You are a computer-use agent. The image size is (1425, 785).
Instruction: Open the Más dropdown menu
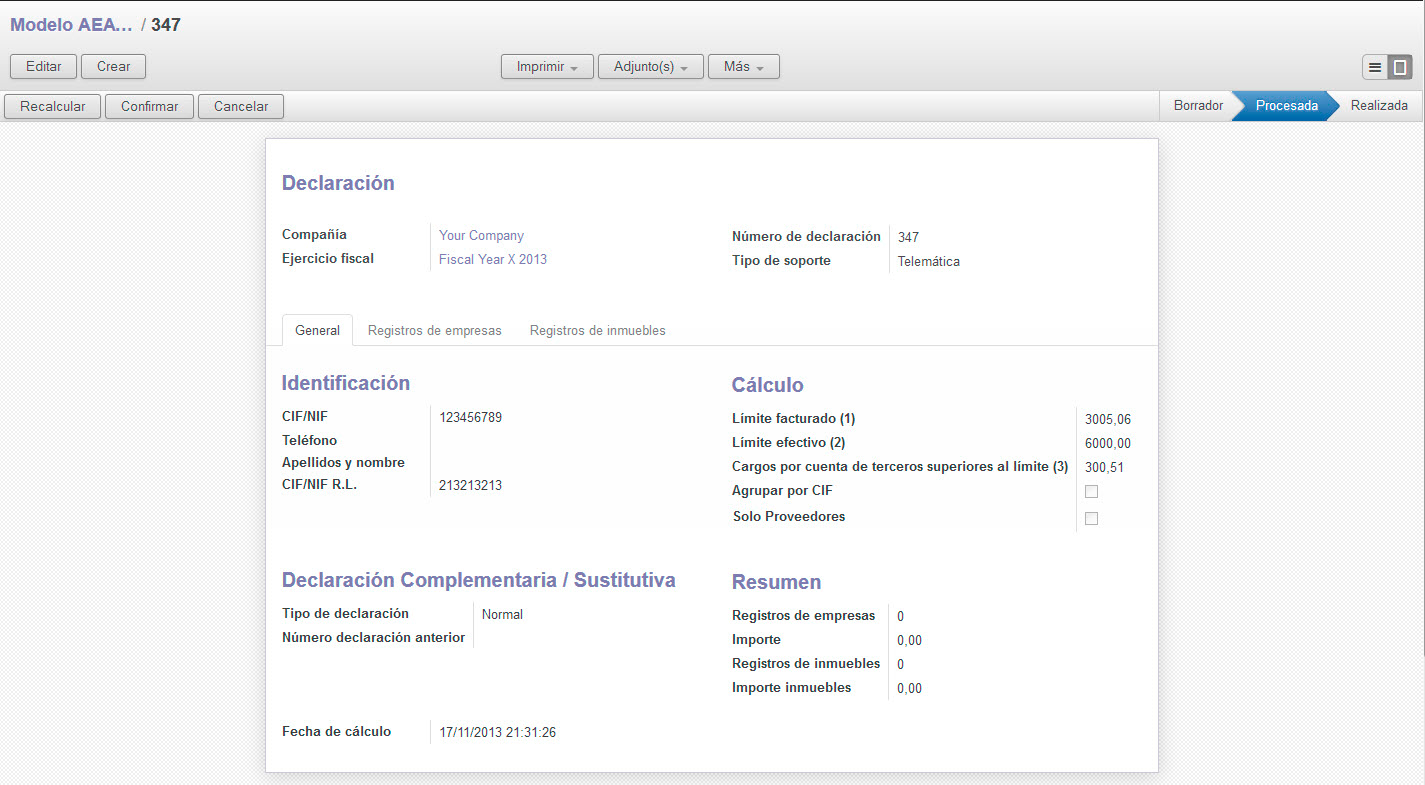(x=743, y=67)
